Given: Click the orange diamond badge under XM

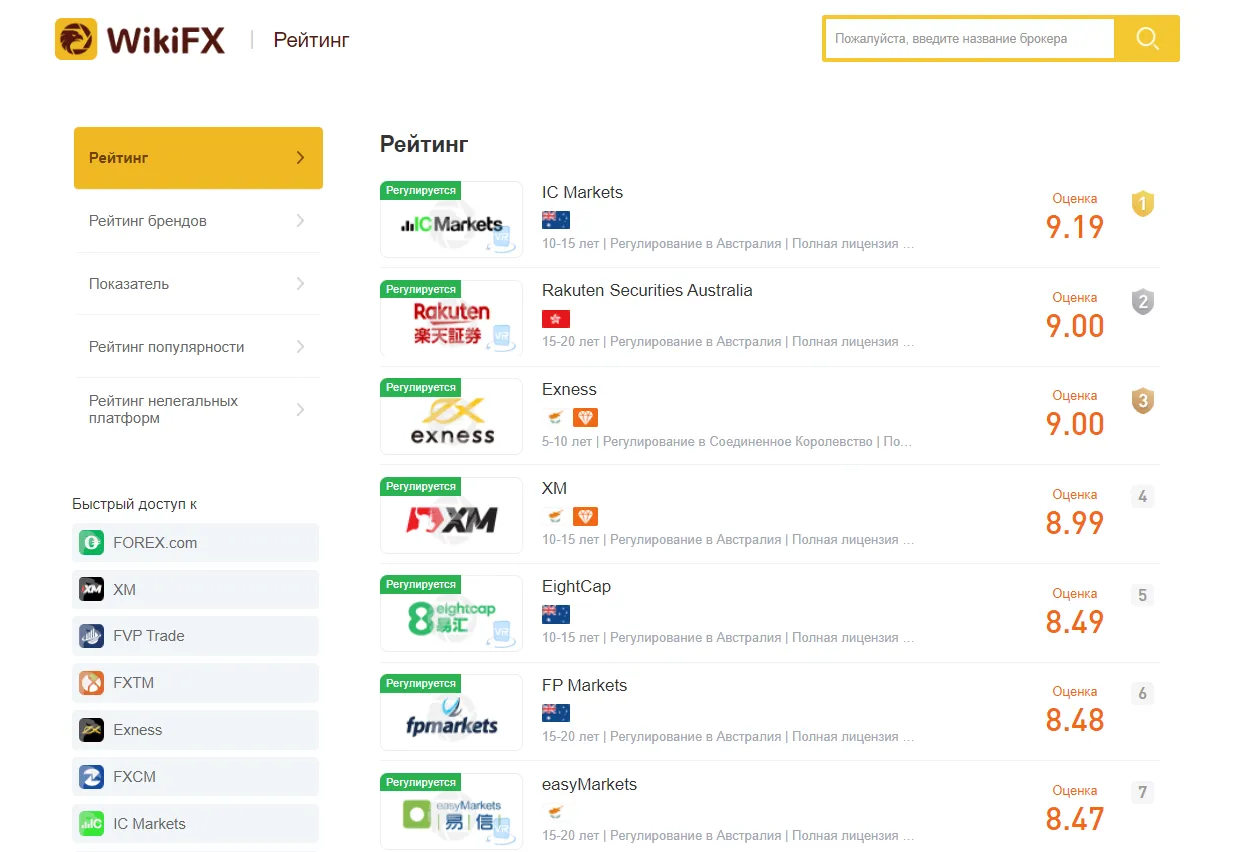Looking at the screenshot, I should (585, 517).
